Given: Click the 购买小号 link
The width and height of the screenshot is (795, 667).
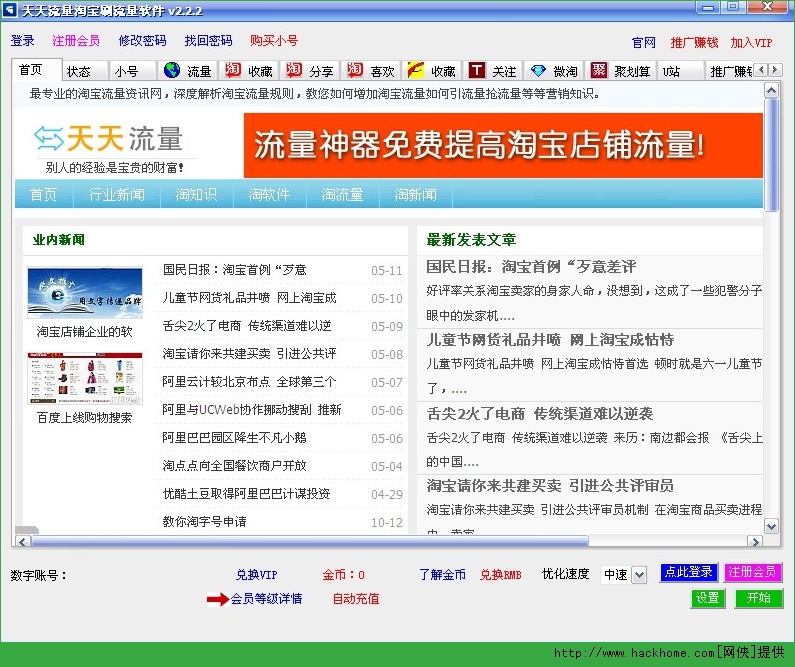Looking at the screenshot, I should (x=274, y=41).
